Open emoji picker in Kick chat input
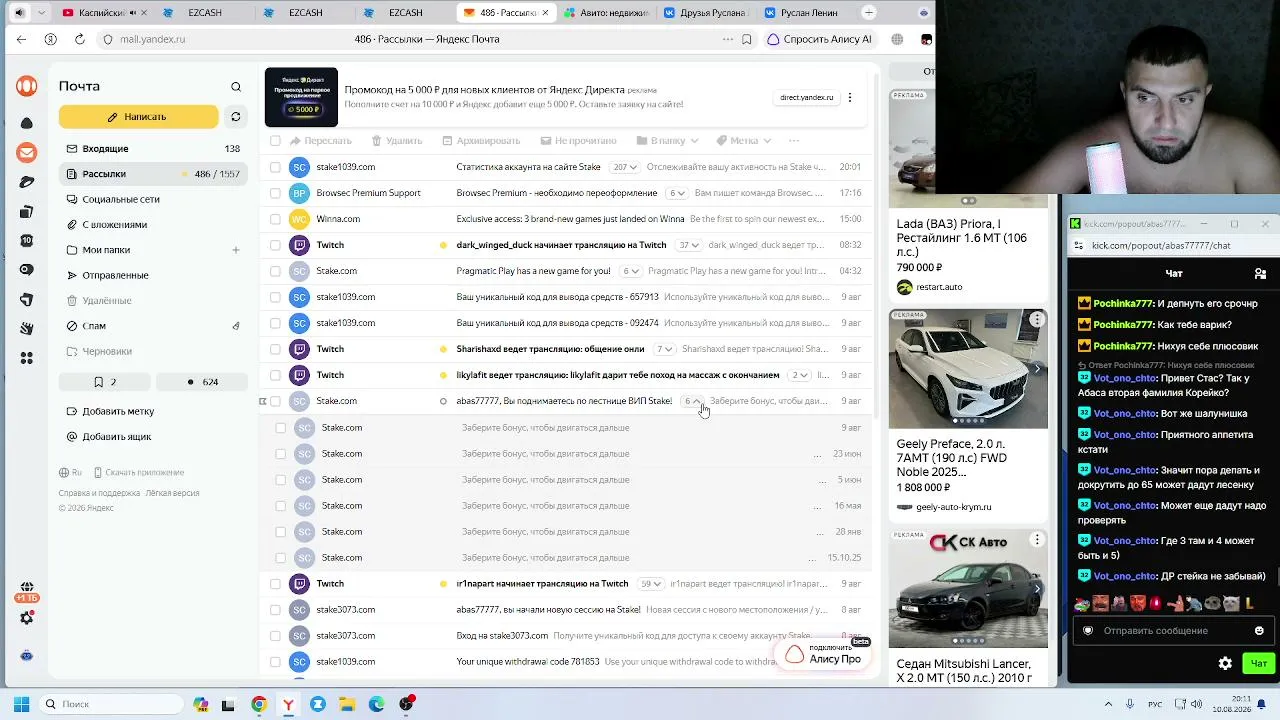The width and height of the screenshot is (1280, 720). [1259, 631]
